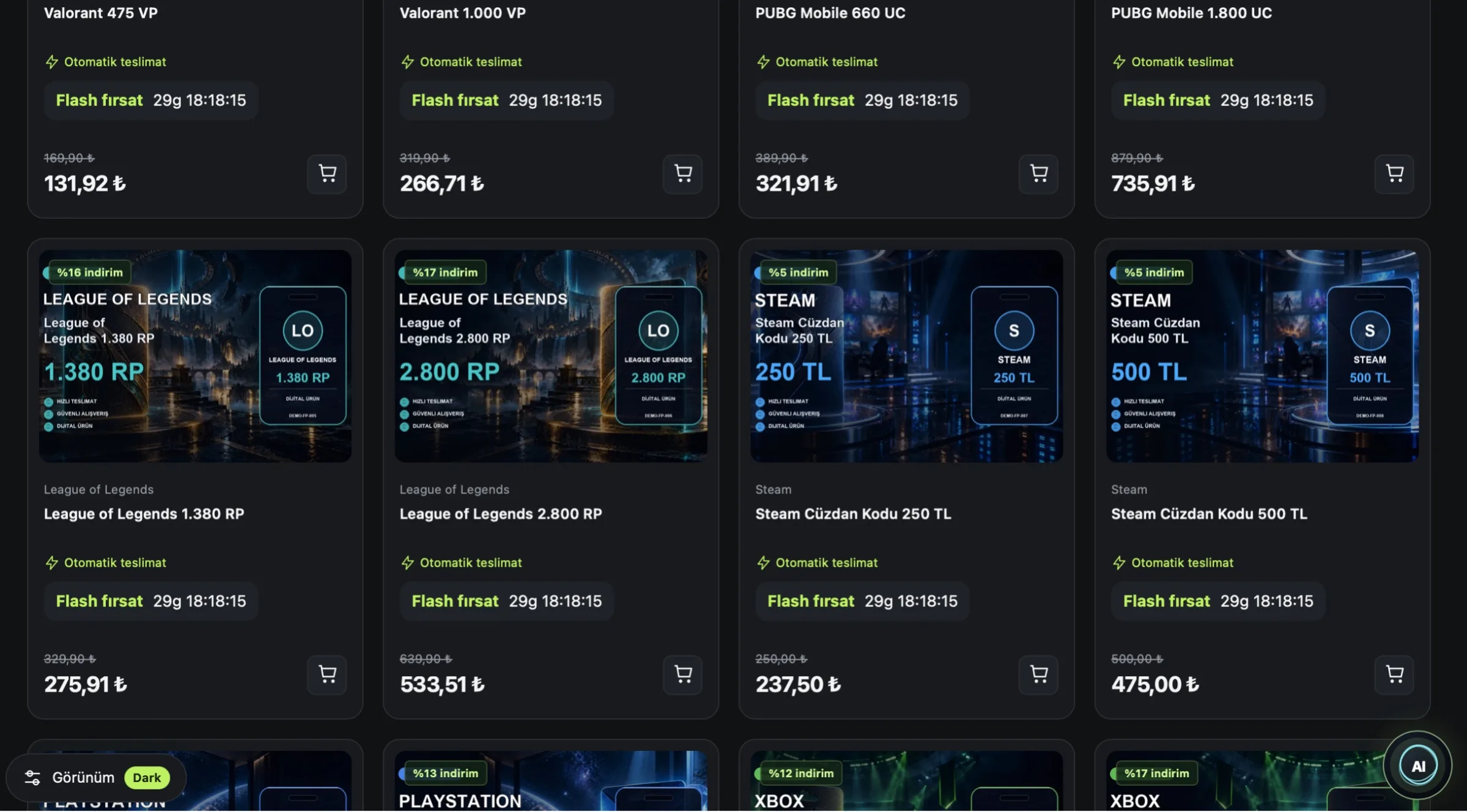Open the PUBG Mobile 1.800 UC title link
Viewport: 1467px width, 812px height.
point(1192,13)
